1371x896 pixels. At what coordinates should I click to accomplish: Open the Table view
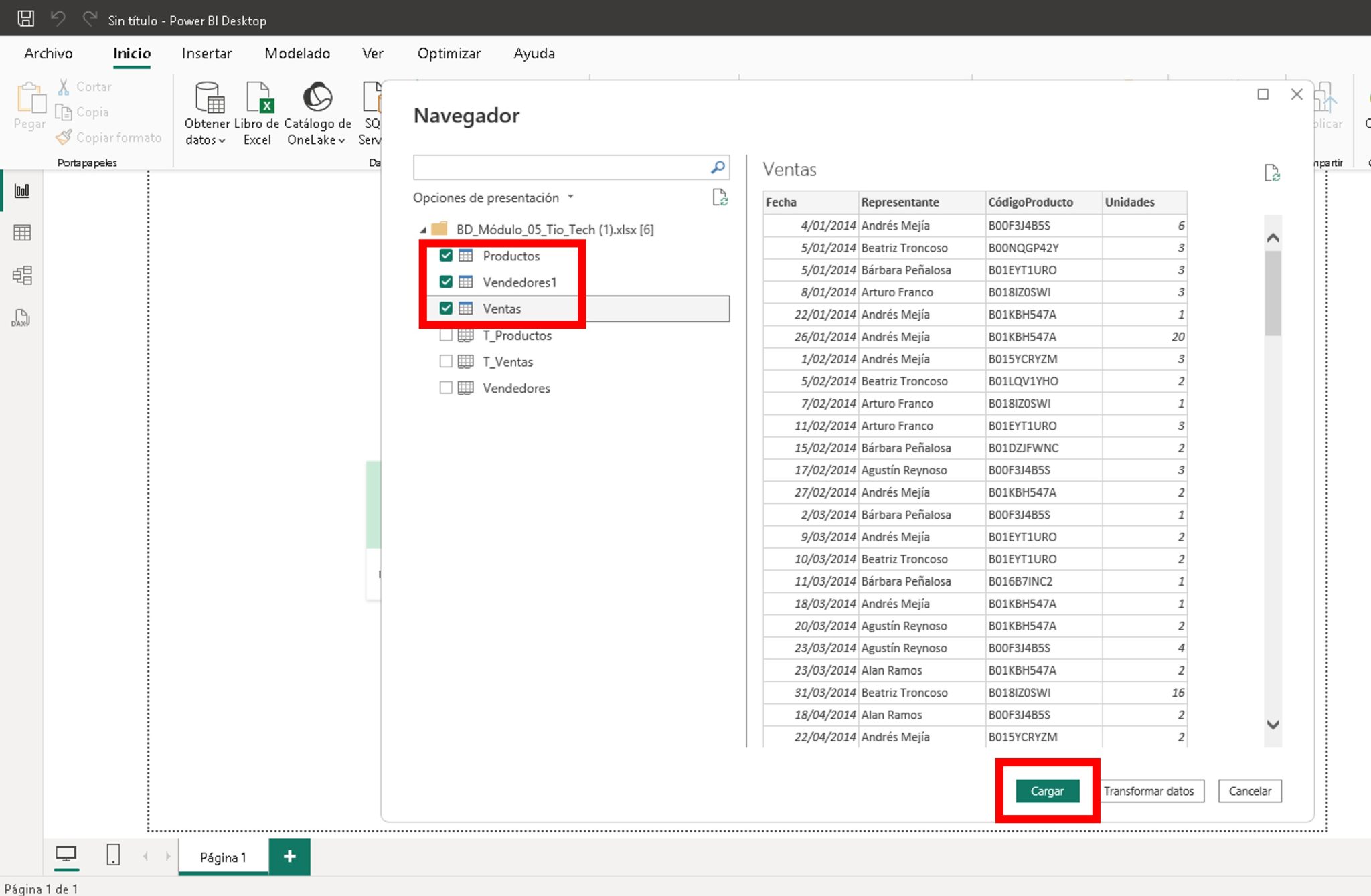click(x=22, y=232)
